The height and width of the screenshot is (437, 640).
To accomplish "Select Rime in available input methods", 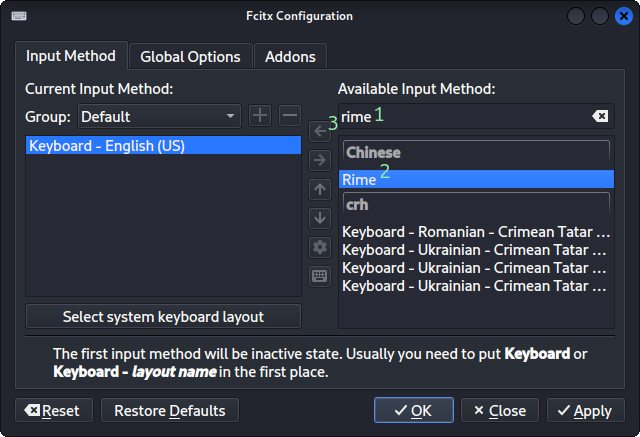I will click(475, 180).
